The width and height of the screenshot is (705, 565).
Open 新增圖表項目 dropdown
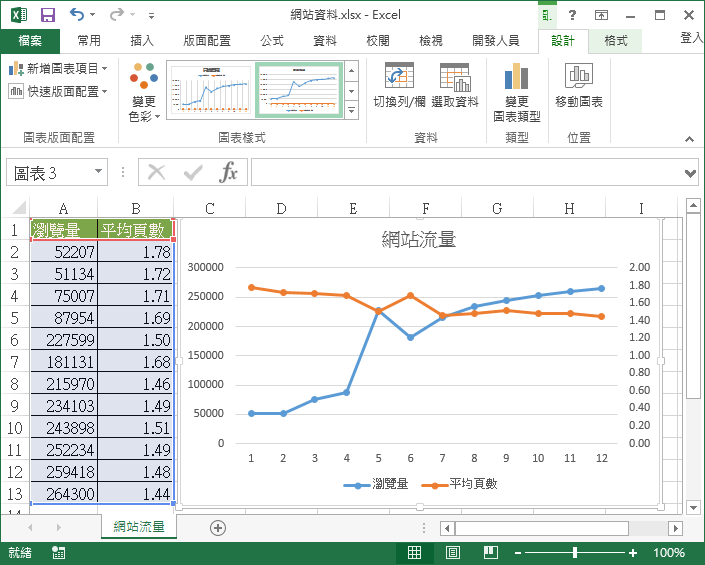pyautogui.click(x=58, y=69)
